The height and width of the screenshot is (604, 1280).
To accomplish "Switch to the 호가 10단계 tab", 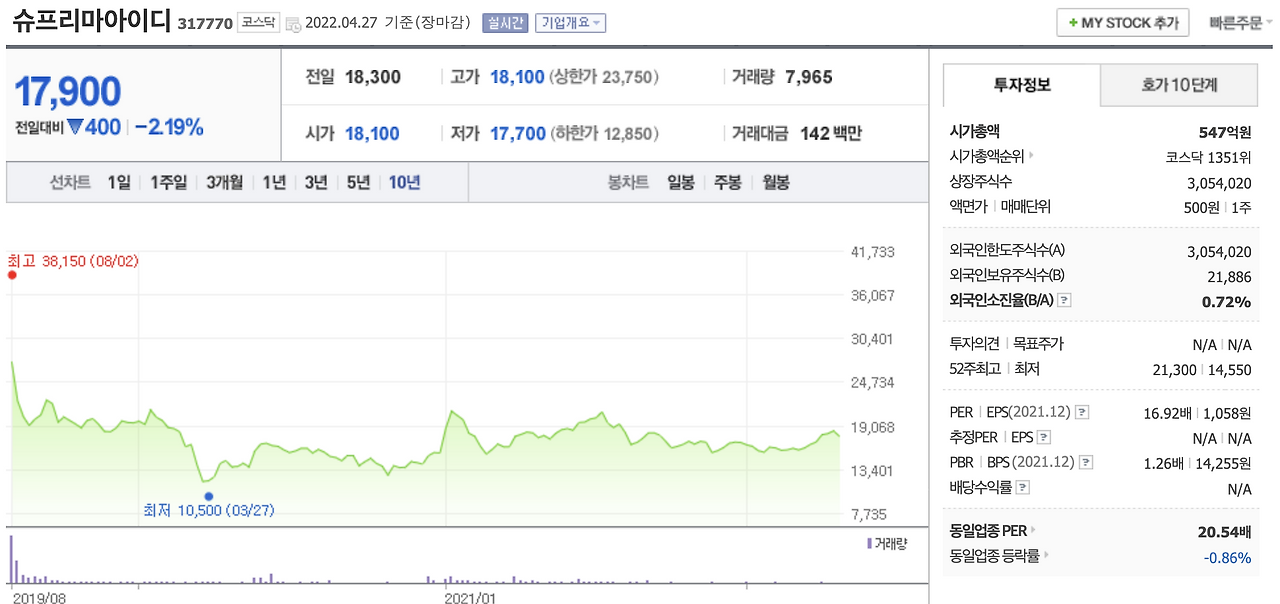I will coord(1178,86).
